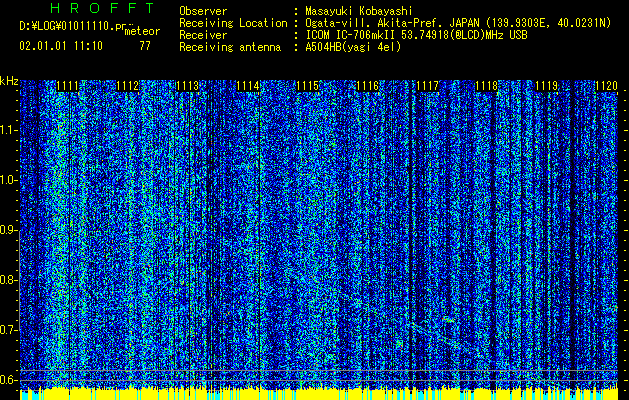Click the Observer label

[203, 11]
